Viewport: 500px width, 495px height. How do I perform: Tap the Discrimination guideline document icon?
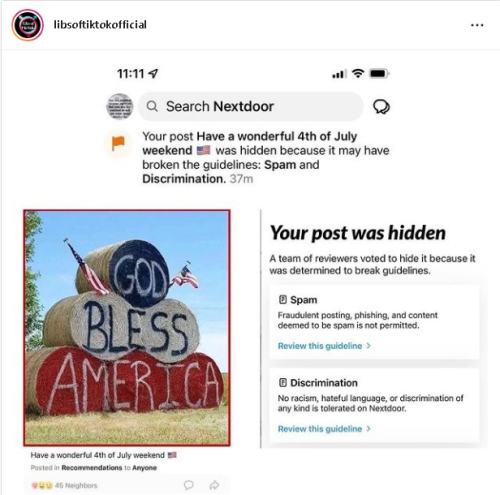[282, 382]
